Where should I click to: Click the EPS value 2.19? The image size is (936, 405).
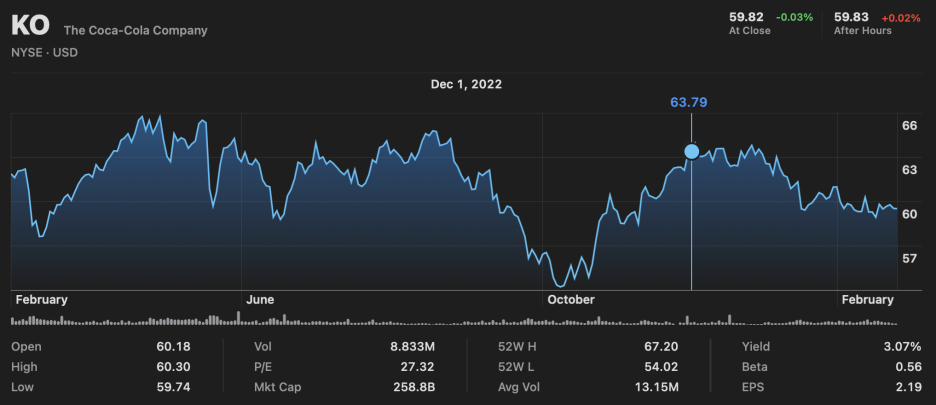point(909,387)
